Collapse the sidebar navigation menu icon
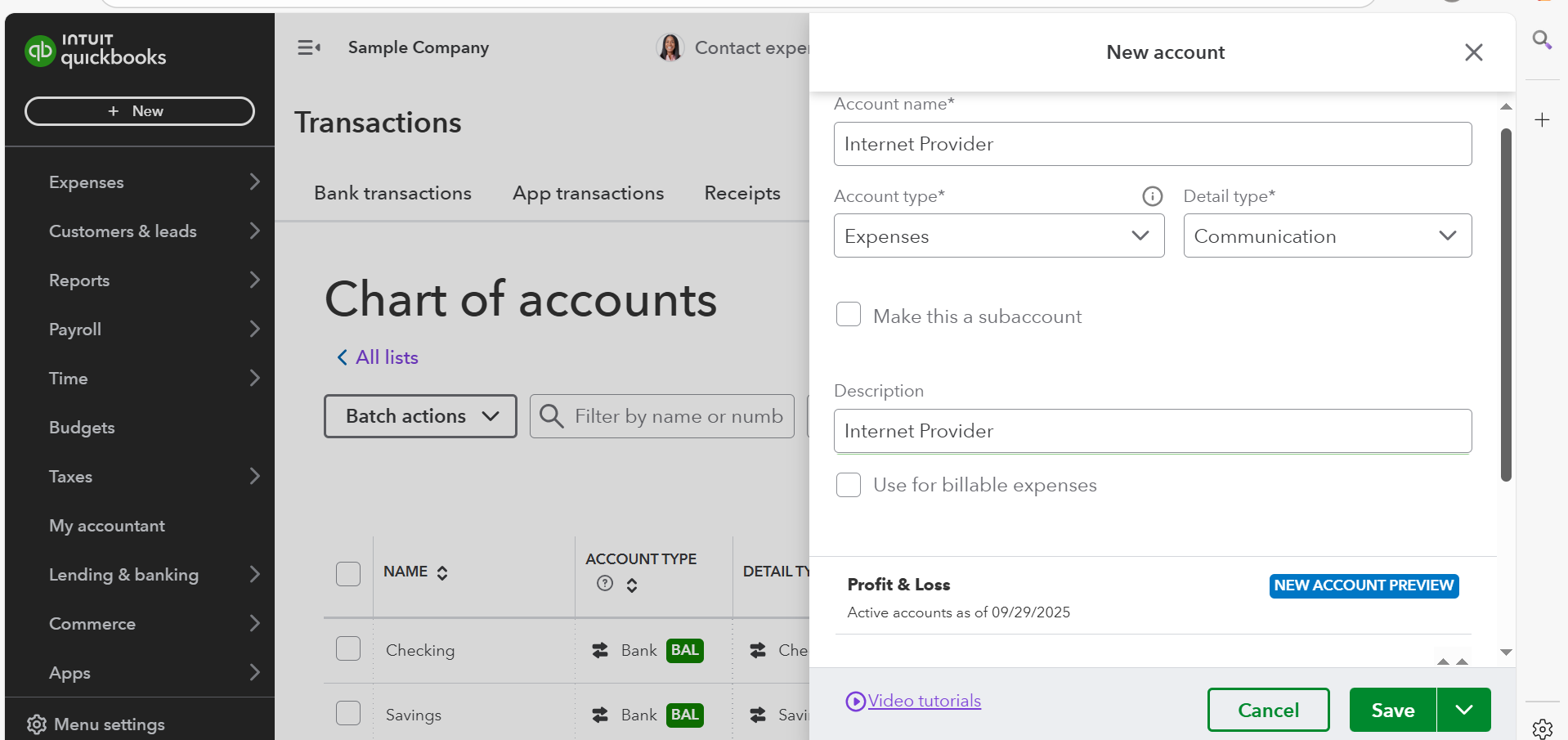Image resolution: width=1568 pixels, height=740 pixels. point(309,47)
